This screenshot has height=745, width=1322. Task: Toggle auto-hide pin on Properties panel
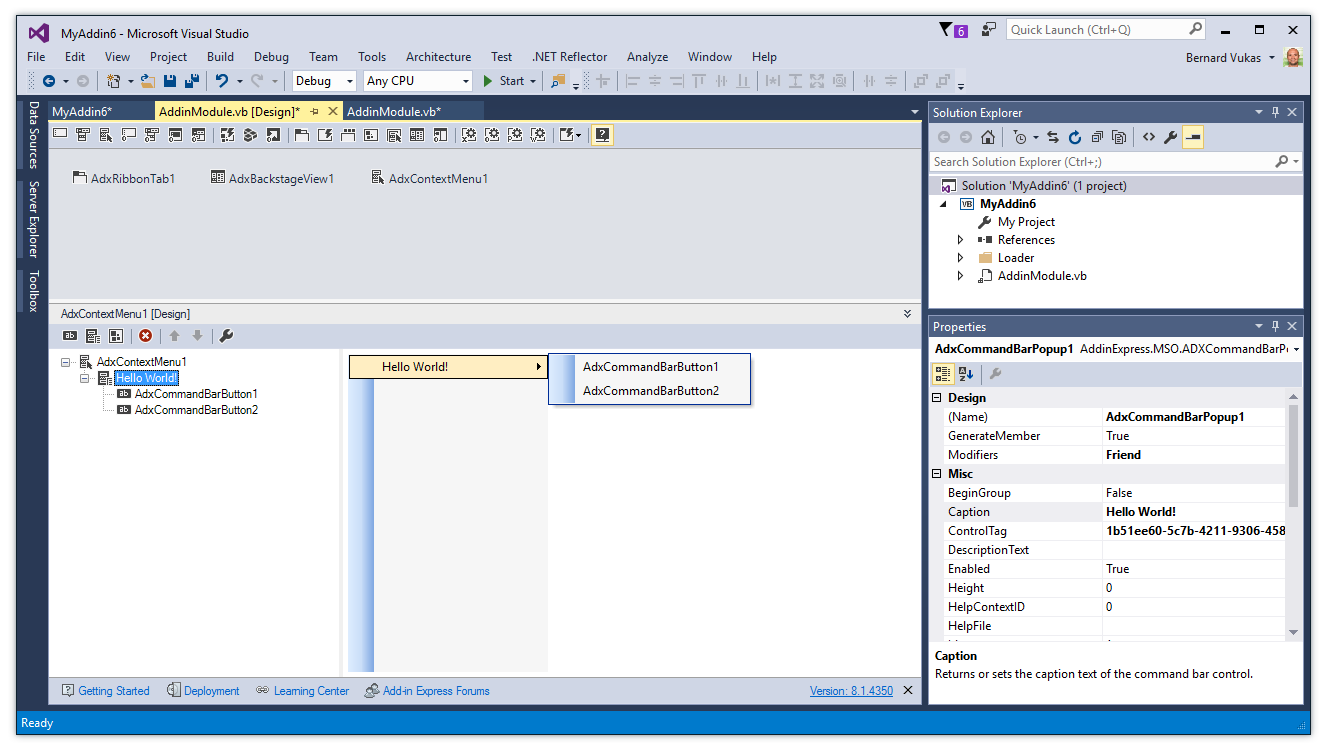[x=1275, y=326]
